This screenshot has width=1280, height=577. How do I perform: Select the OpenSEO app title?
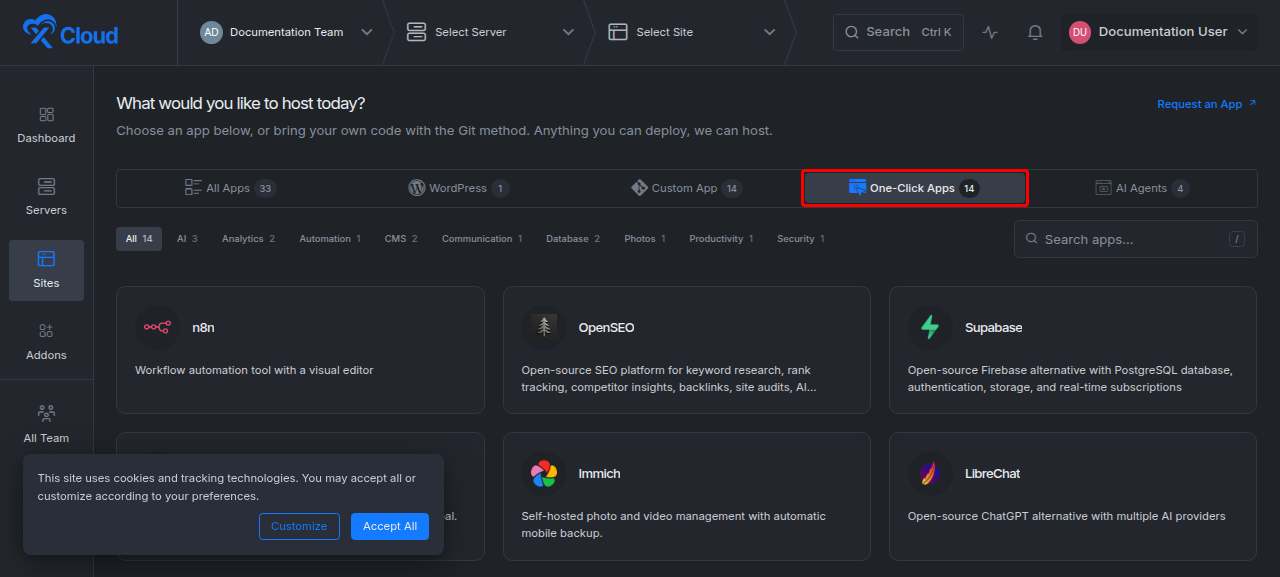point(606,327)
